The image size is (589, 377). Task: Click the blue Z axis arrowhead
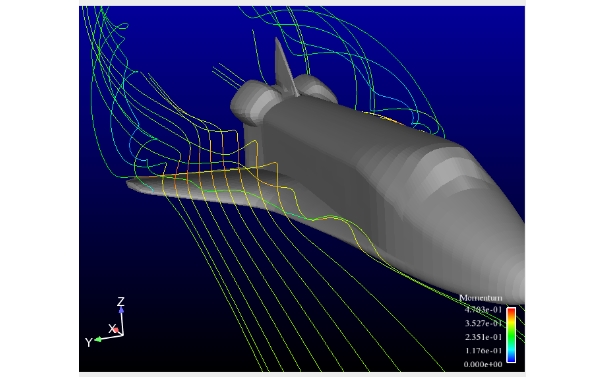pos(121,310)
